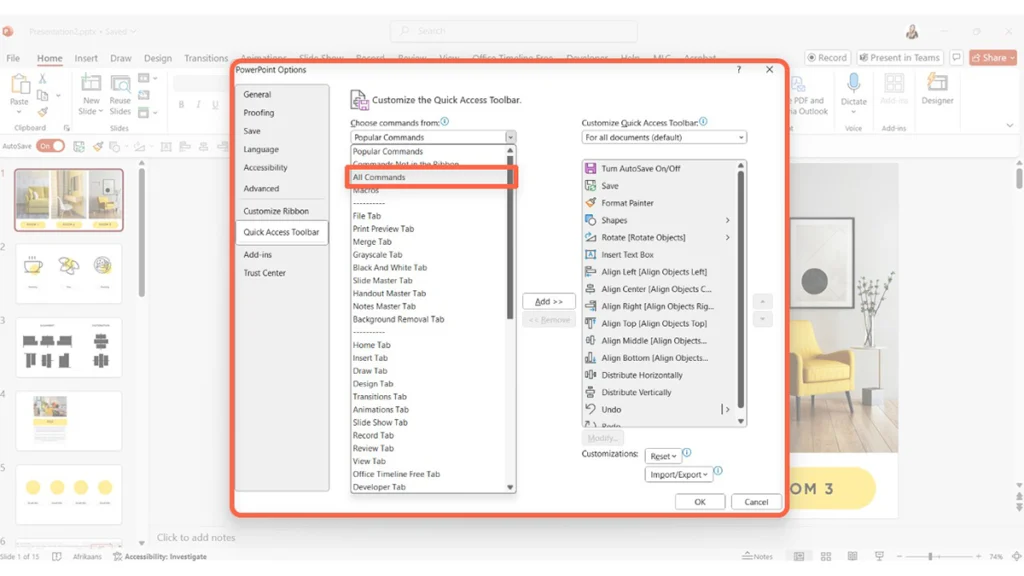
Task: Select the Align Center command icon
Action: pyautogui.click(x=590, y=289)
